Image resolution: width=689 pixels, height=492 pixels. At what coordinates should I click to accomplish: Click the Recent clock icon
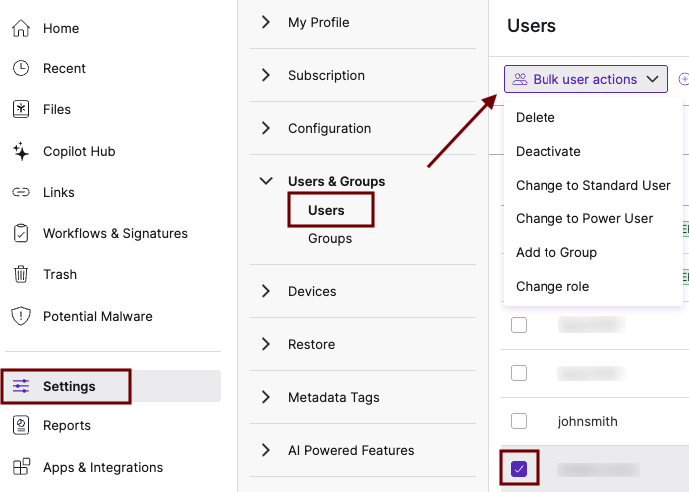[21, 68]
